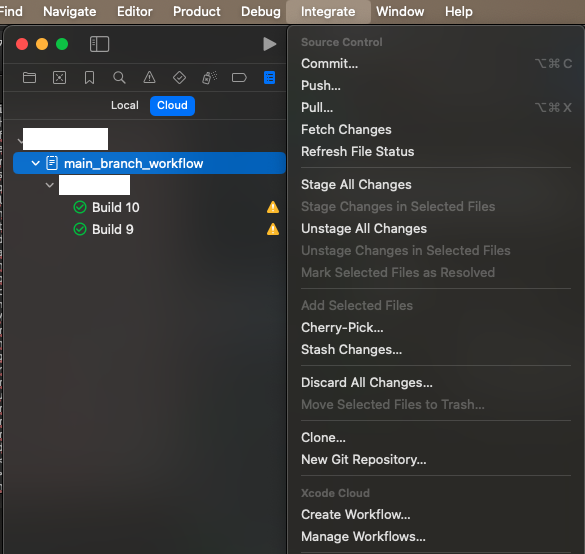Switch to the Cloud reports tab
Screen dimensions: 585x554
click(172, 106)
